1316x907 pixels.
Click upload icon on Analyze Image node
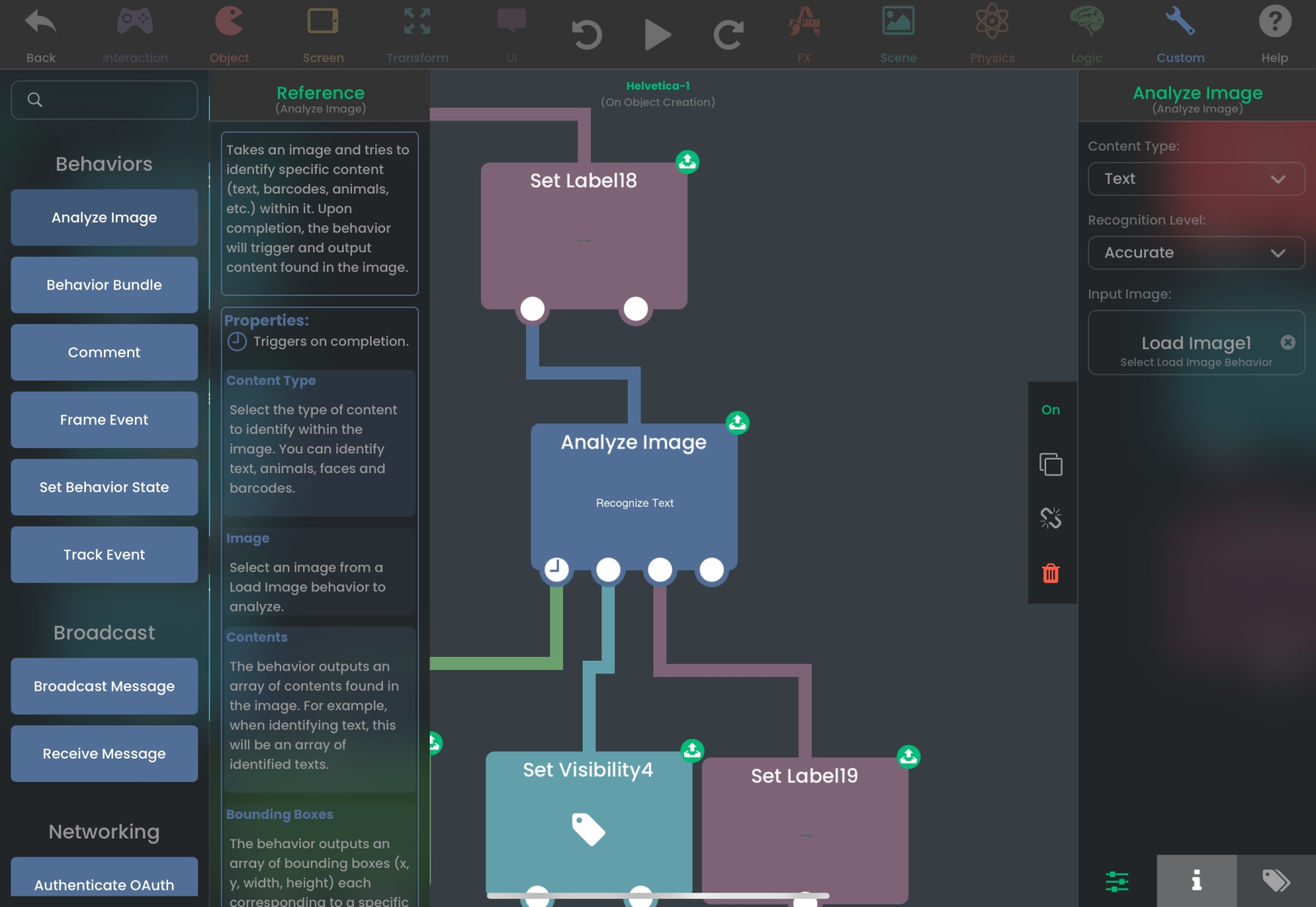point(737,423)
